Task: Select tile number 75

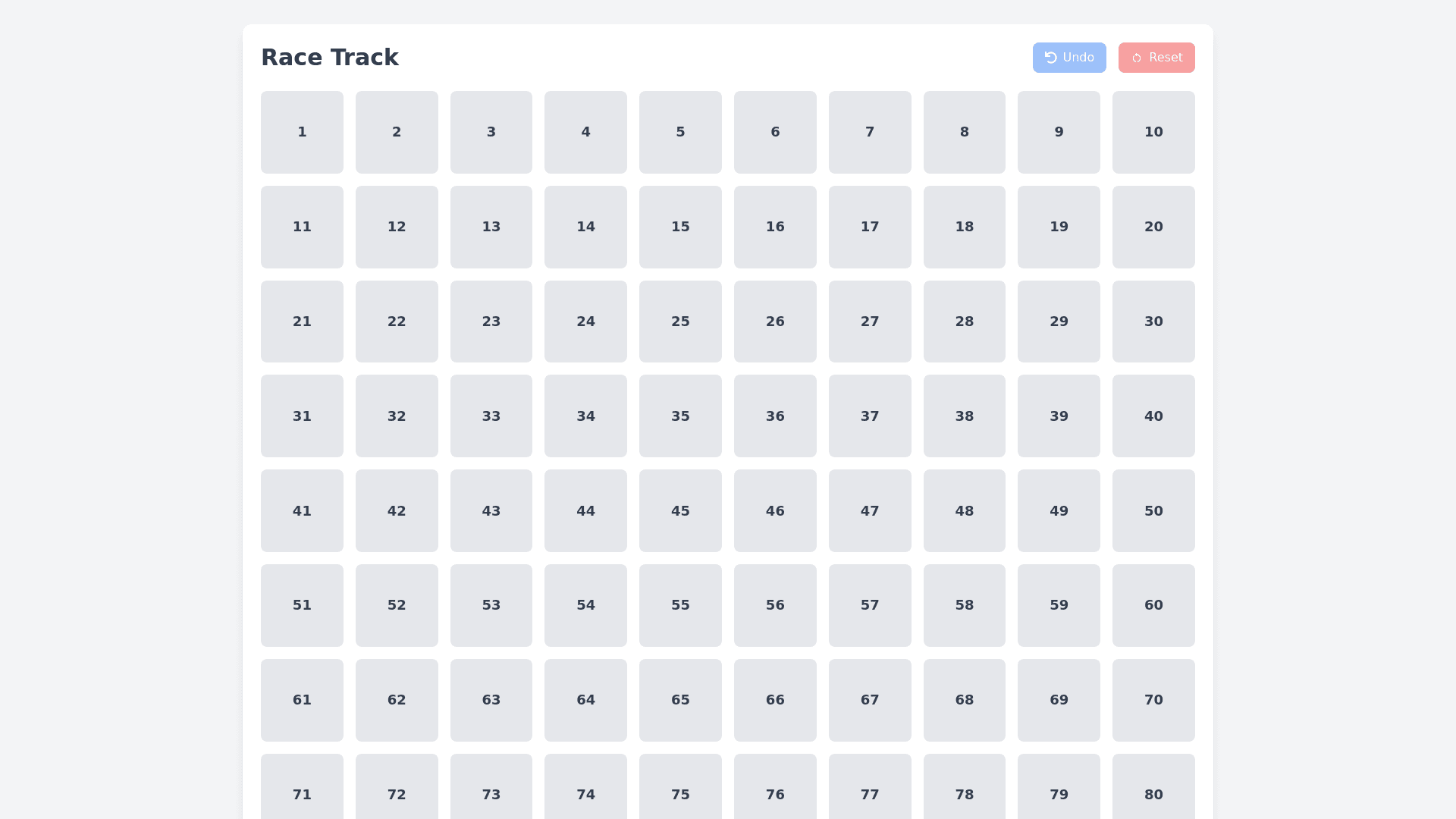Action: tap(680, 789)
